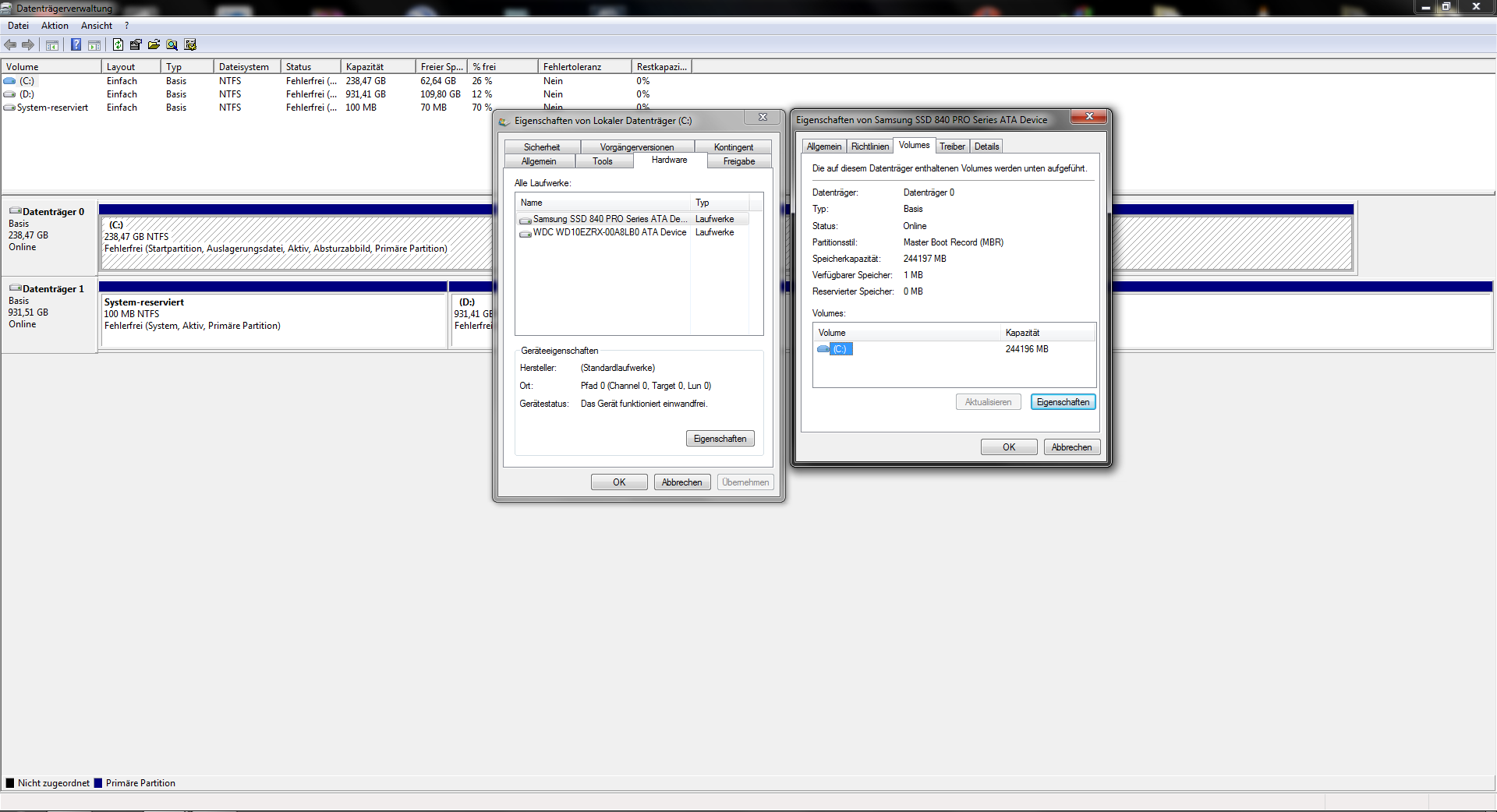Screen dimensions: 1497x812
Task: Click Abbrechen in C: properties dialog
Action: [682, 482]
